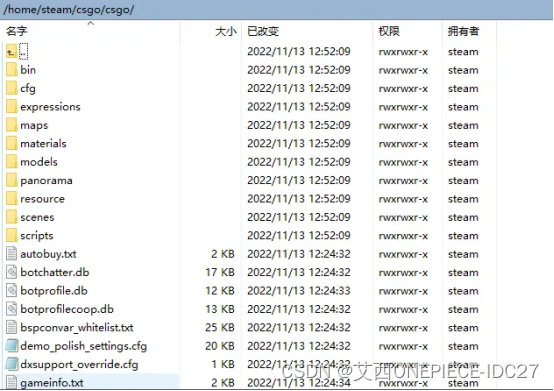554x391 pixels.
Task: Click the scripts folder icon
Action: tap(11, 235)
